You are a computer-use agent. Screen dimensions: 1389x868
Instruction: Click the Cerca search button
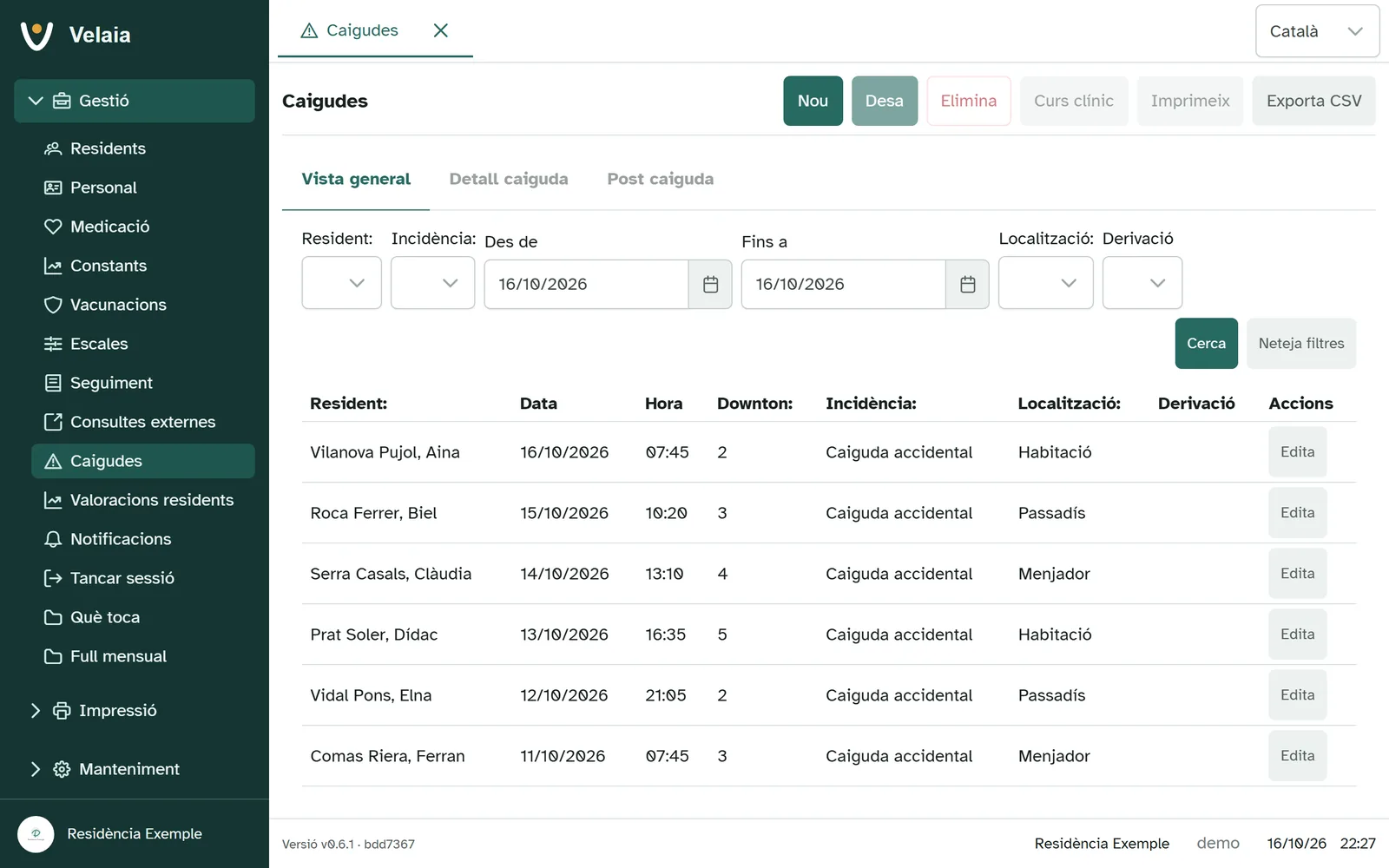(1207, 344)
